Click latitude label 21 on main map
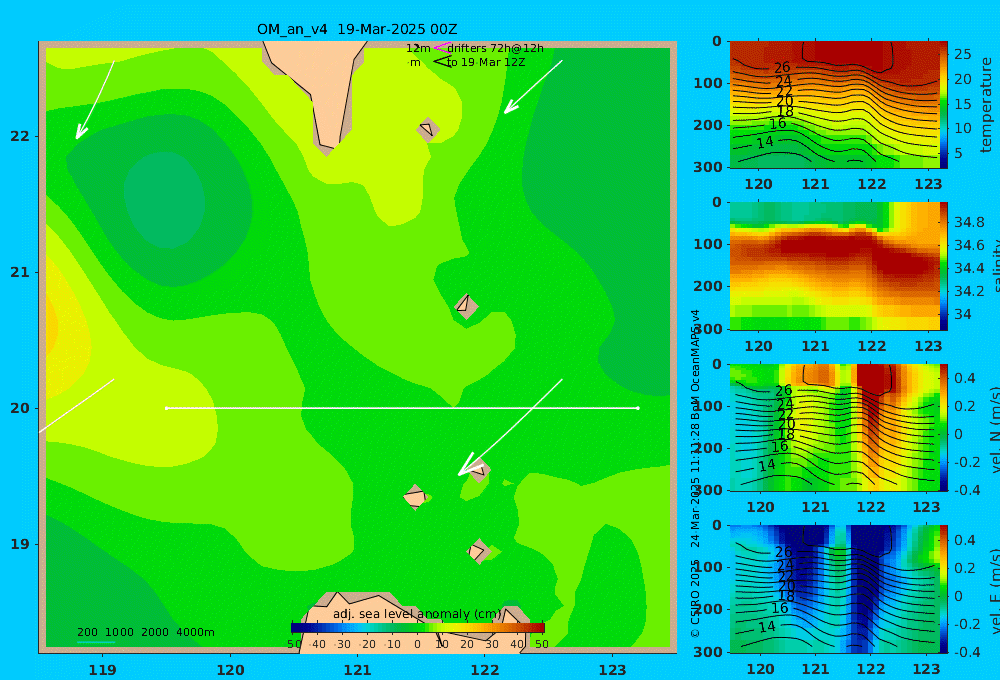 tap(20, 272)
